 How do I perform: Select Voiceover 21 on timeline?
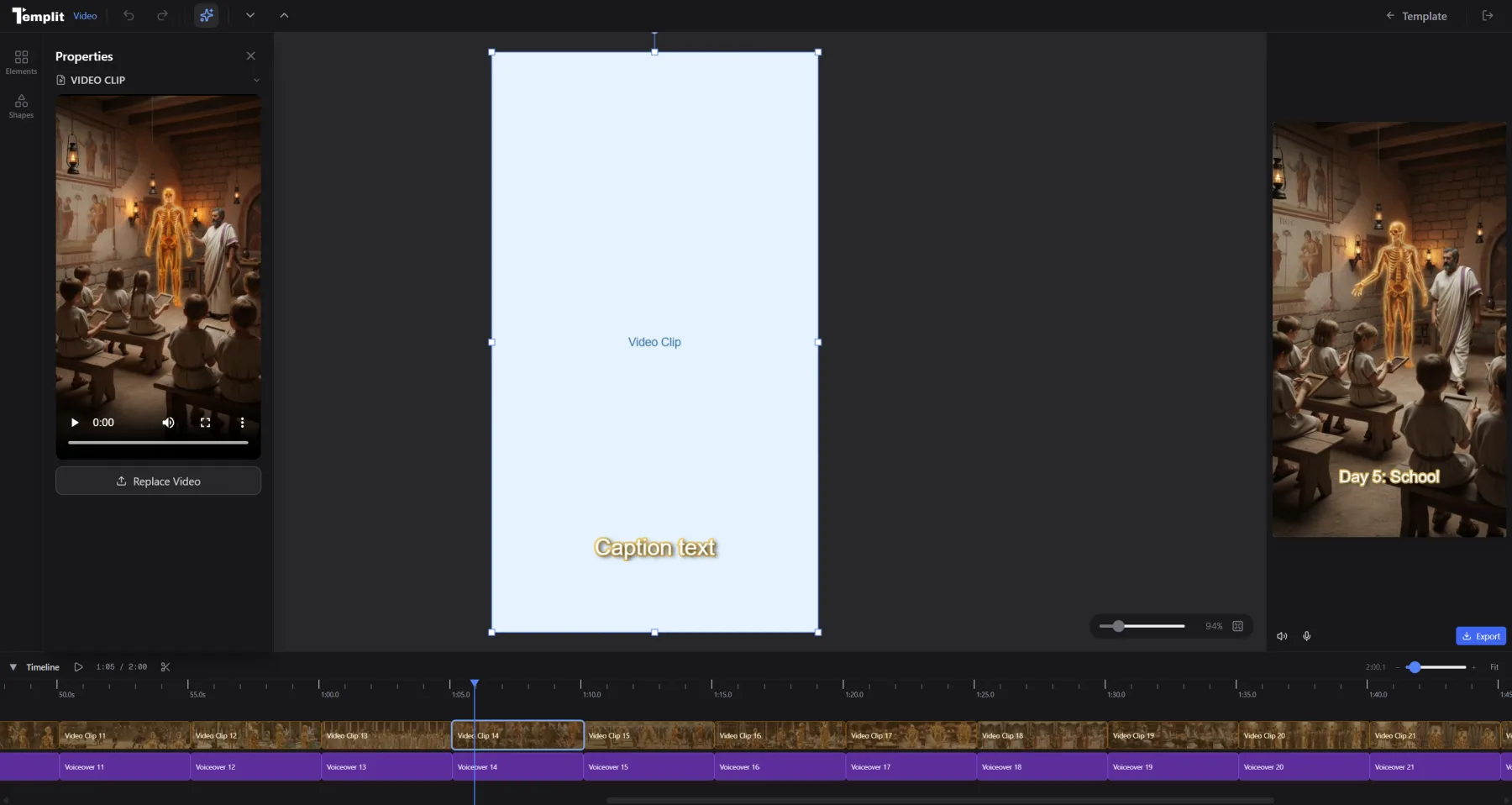pos(1435,766)
